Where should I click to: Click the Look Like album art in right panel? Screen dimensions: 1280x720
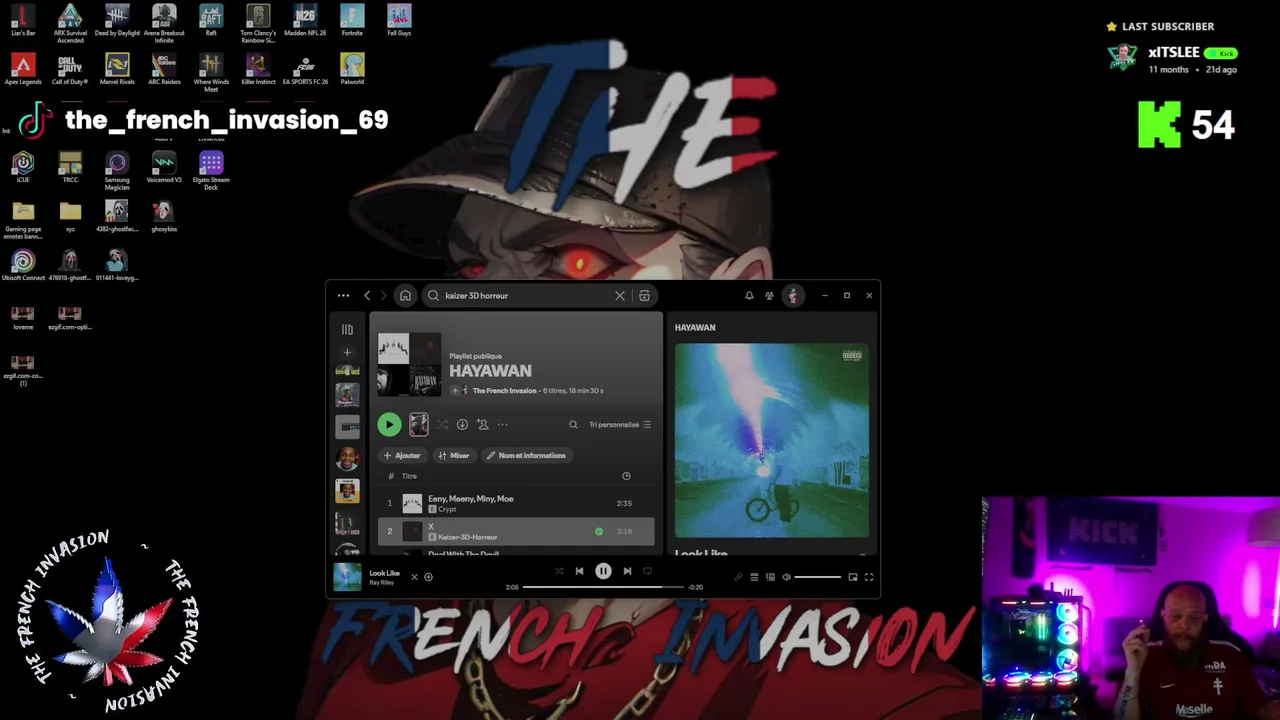point(772,441)
